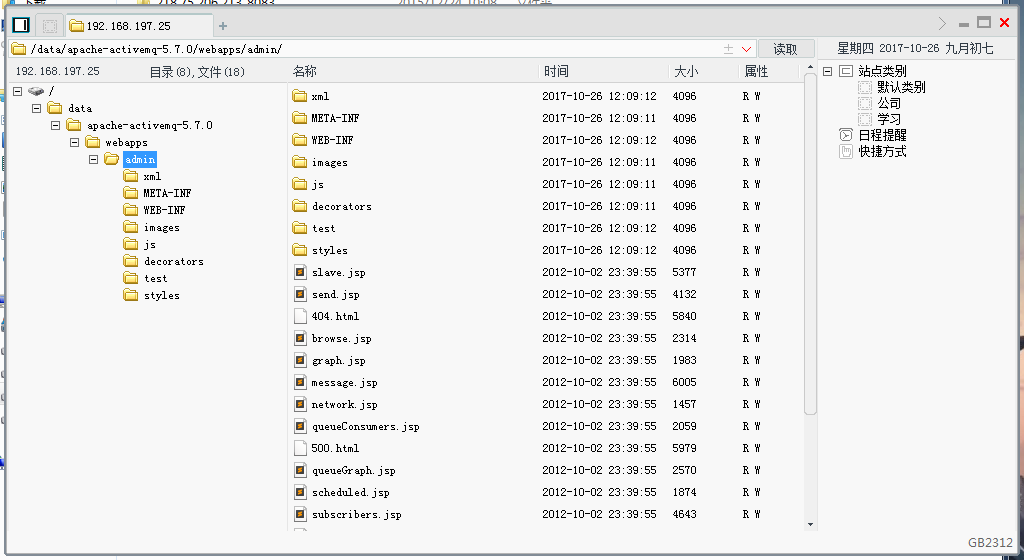Toggle the sidebar panel icon at top-left
The image size is (1024, 560).
click(x=21, y=25)
